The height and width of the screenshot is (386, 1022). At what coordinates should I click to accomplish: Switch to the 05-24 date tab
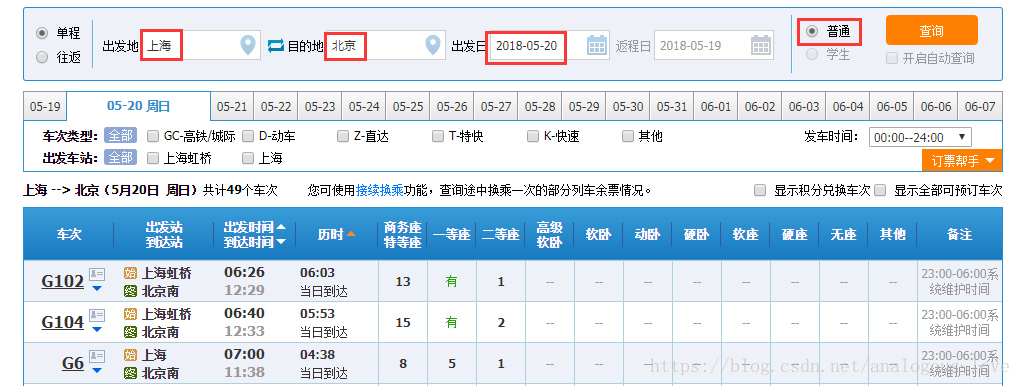tap(364, 106)
